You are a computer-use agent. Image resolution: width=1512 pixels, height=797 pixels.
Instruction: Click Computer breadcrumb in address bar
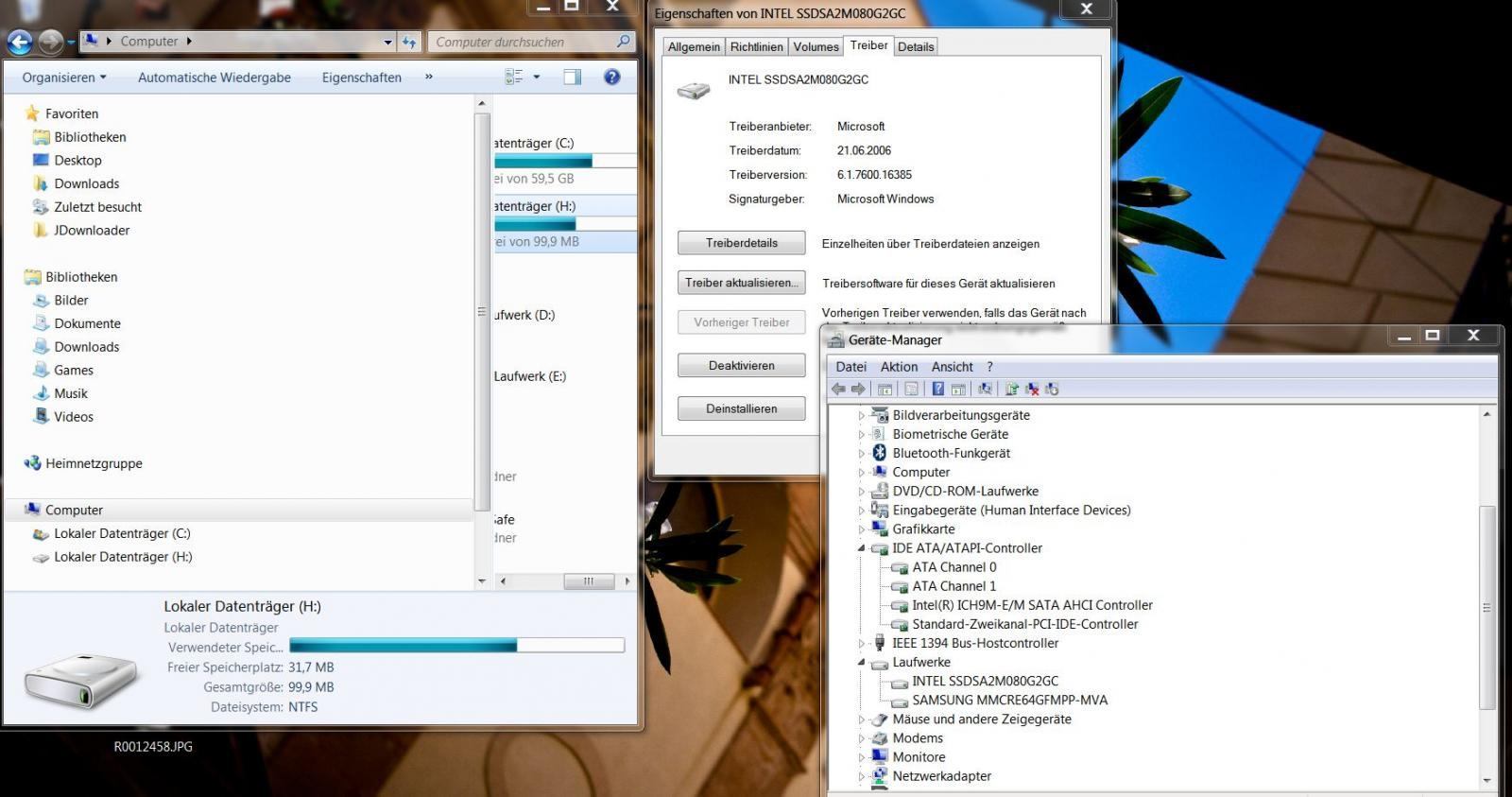tap(149, 42)
